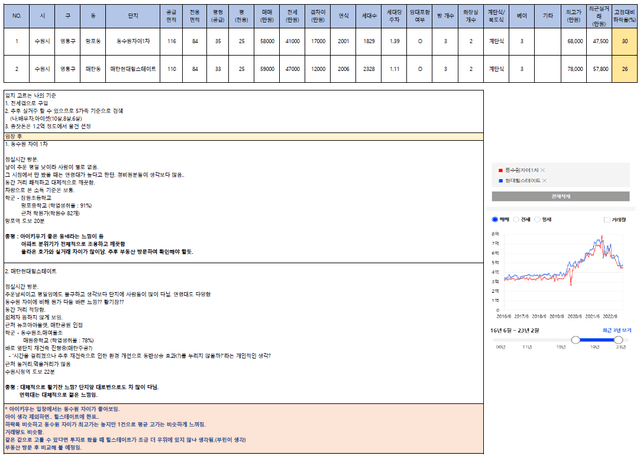Select the 2006 build year cell

343,69
